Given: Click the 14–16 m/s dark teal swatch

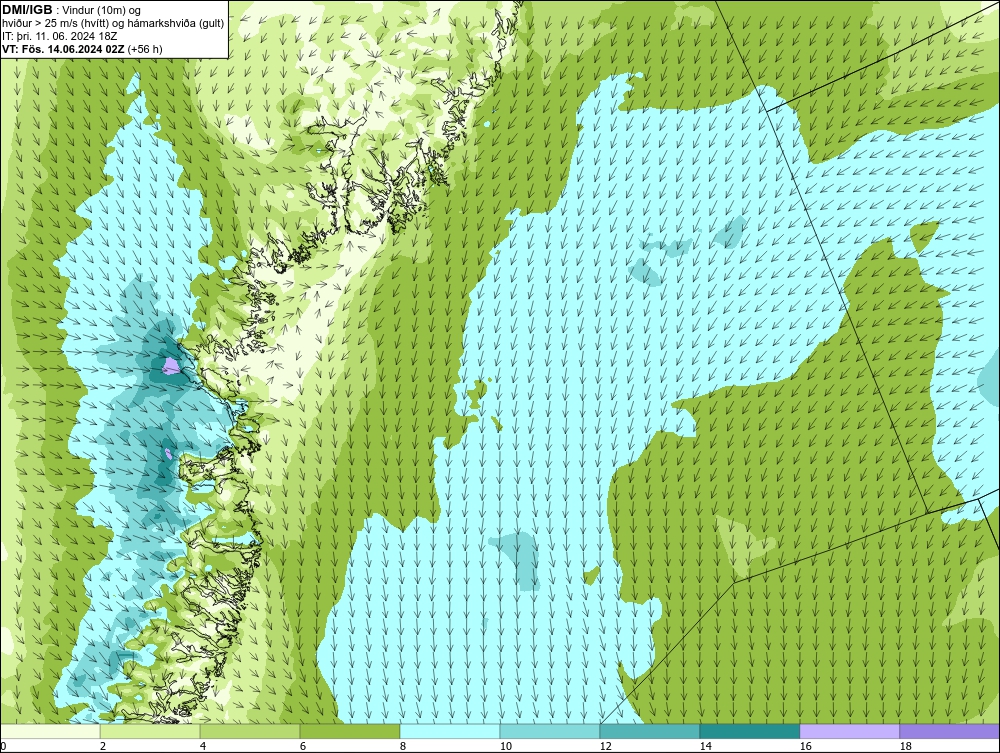Looking at the screenshot, I should tap(749, 731).
